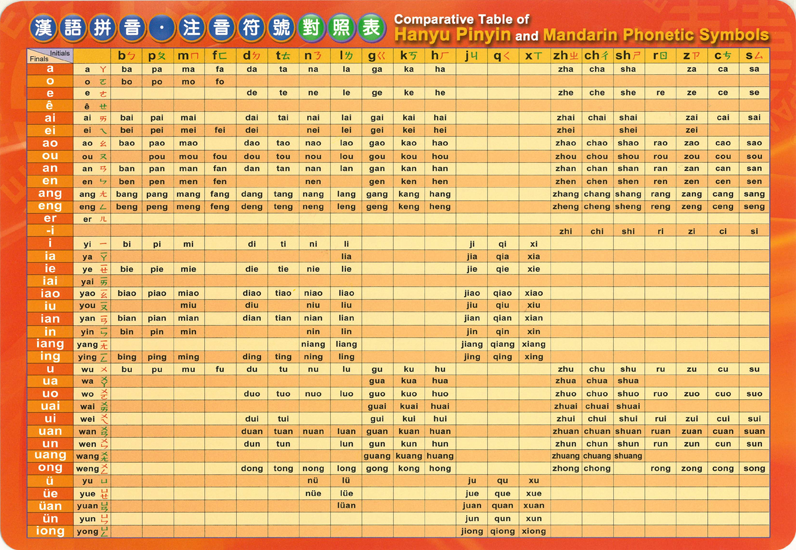Select the "sh ㄕ" column header
The image size is (796, 550).
point(628,56)
